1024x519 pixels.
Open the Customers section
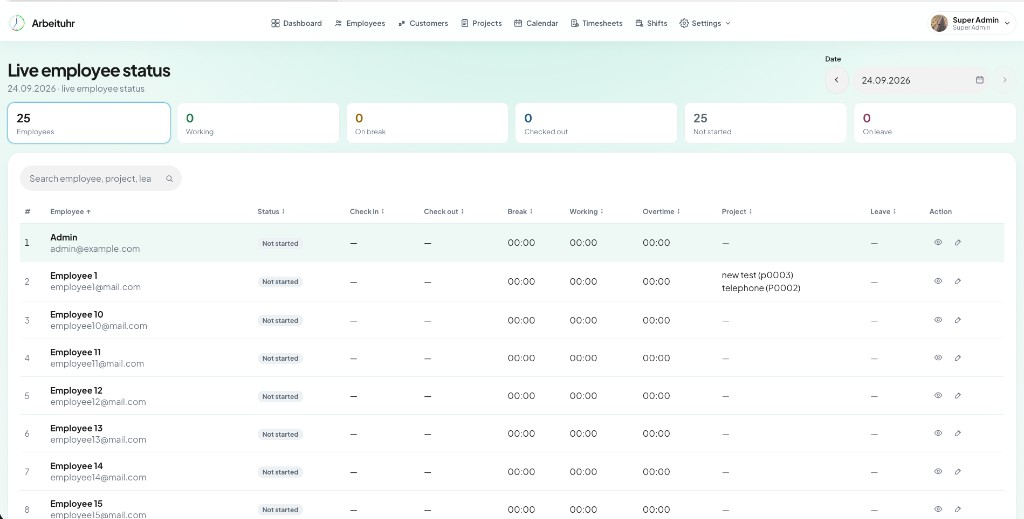tap(423, 23)
